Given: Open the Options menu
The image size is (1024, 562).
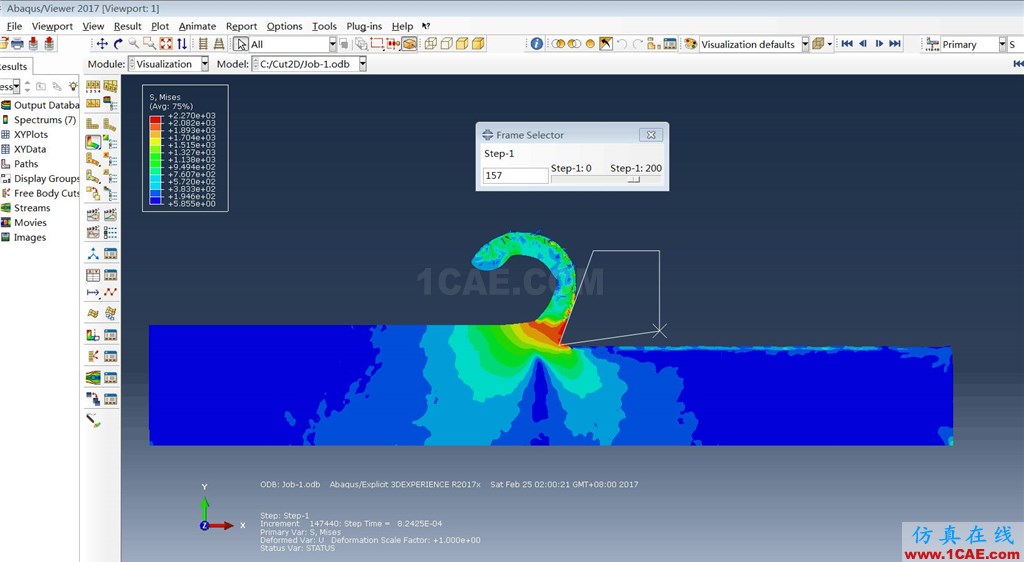Looking at the screenshot, I should coord(284,26).
